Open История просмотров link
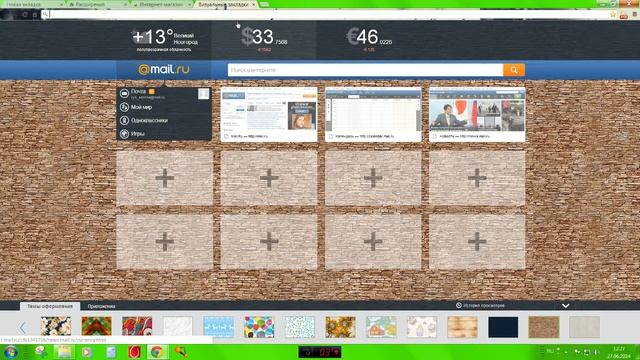This screenshot has height=360, width=640. tap(480, 305)
